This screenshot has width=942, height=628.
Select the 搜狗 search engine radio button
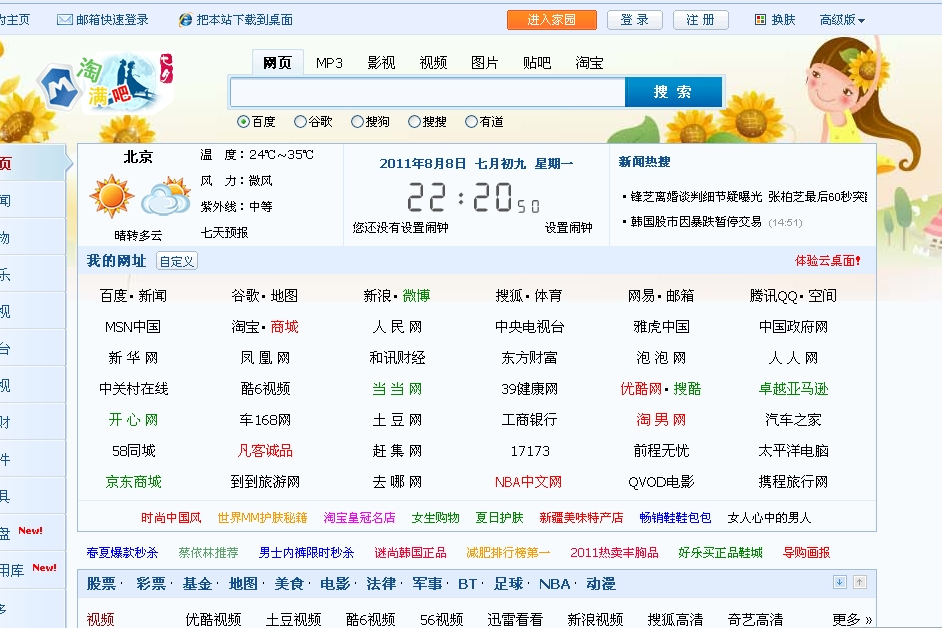[357, 122]
